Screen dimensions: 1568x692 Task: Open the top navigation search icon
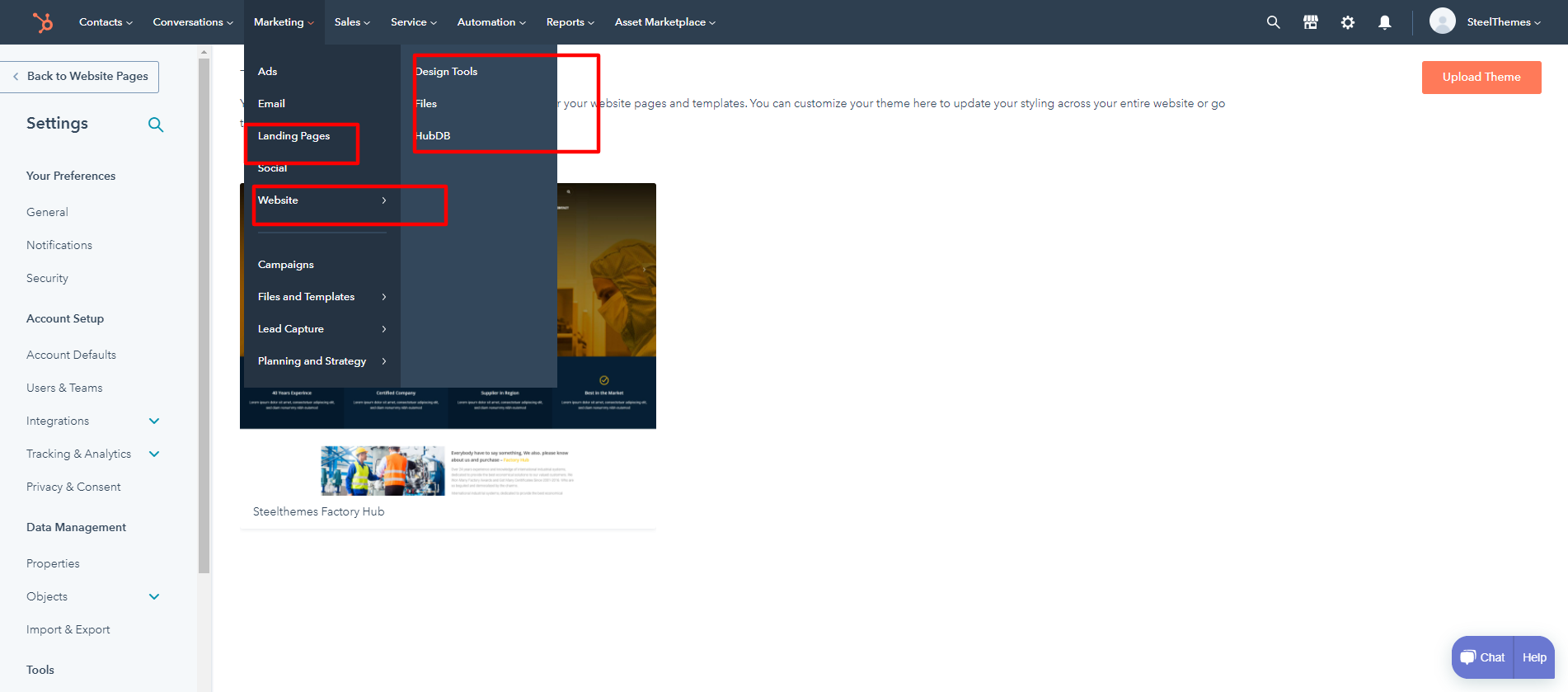pos(1273,22)
